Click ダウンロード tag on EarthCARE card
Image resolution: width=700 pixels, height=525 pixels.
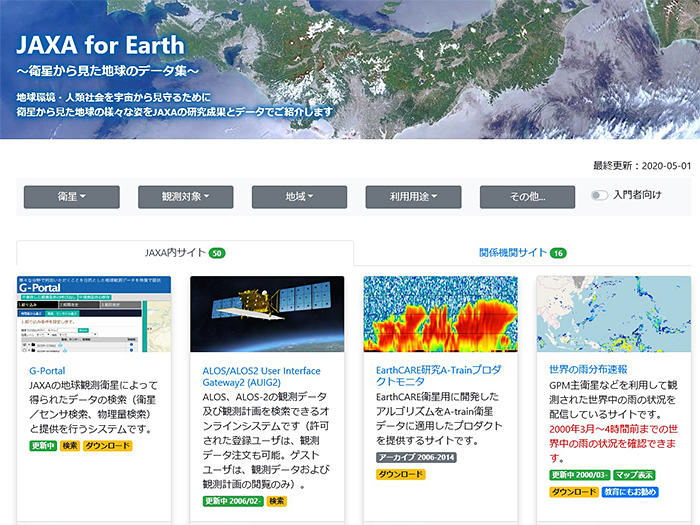[x=401, y=474]
